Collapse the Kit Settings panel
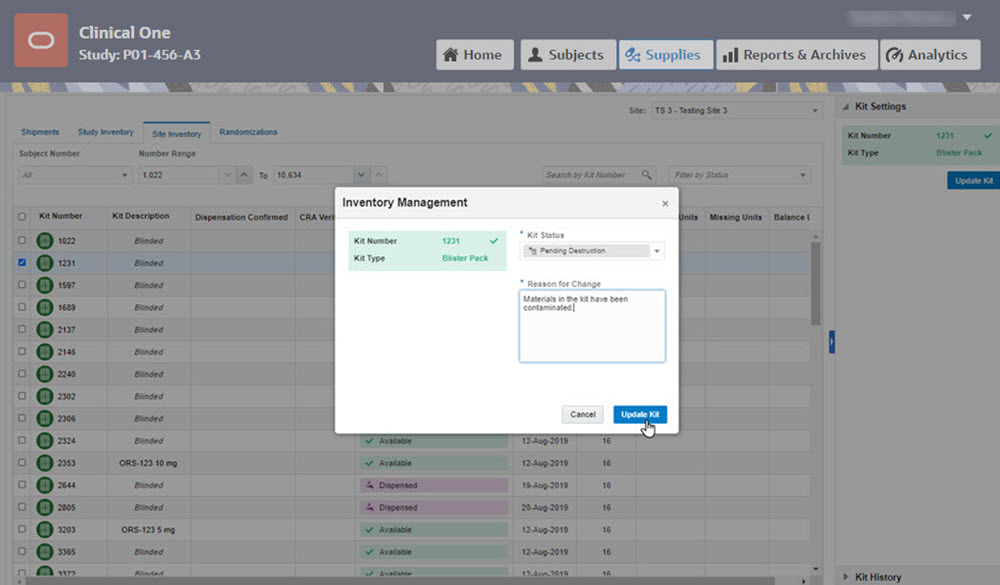This screenshot has height=585, width=1000. [x=846, y=107]
